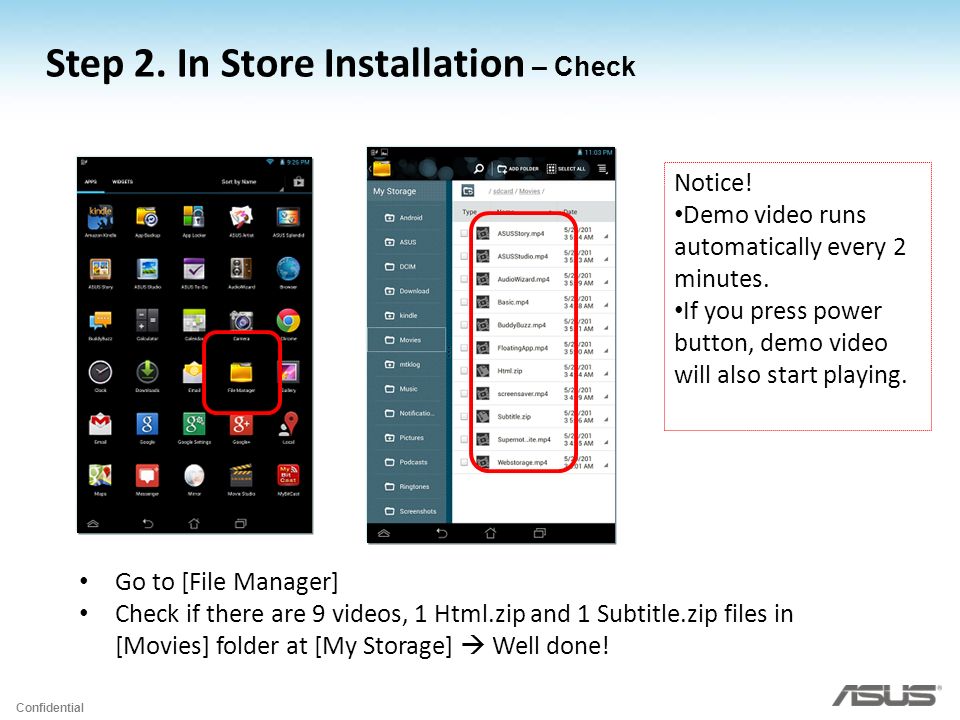
Task: Expand the options arrow for Html.zip
Action: pyautogui.click(x=606, y=373)
